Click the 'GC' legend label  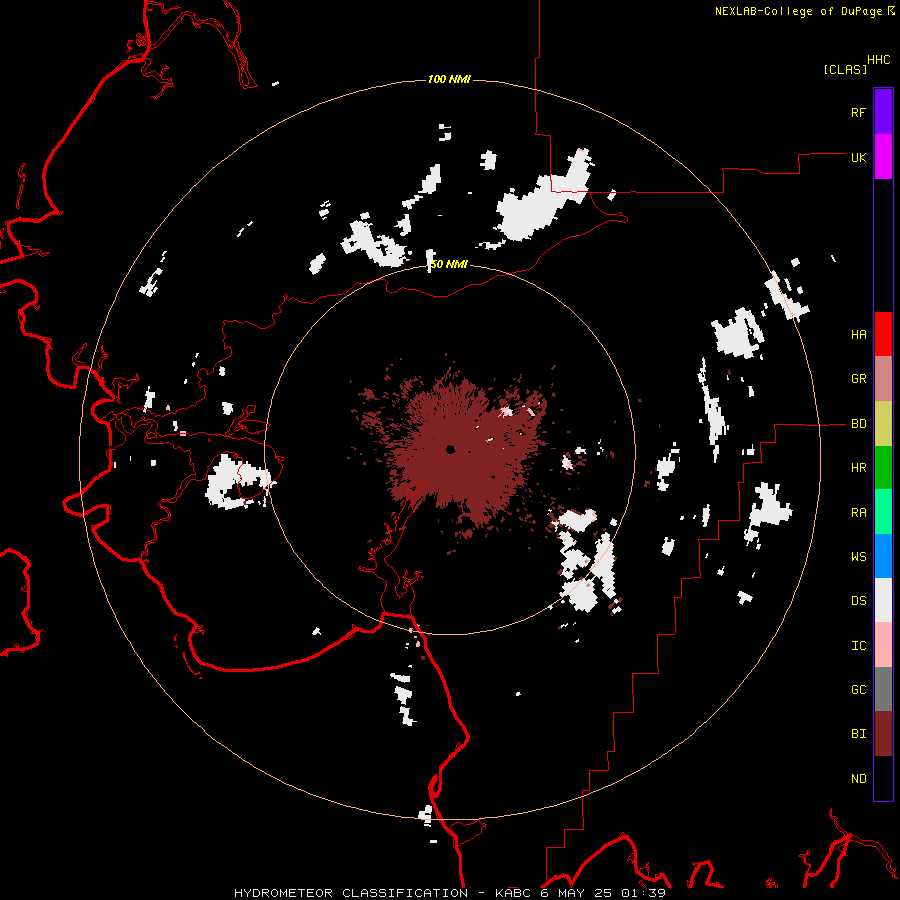click(x=858, y=690)
